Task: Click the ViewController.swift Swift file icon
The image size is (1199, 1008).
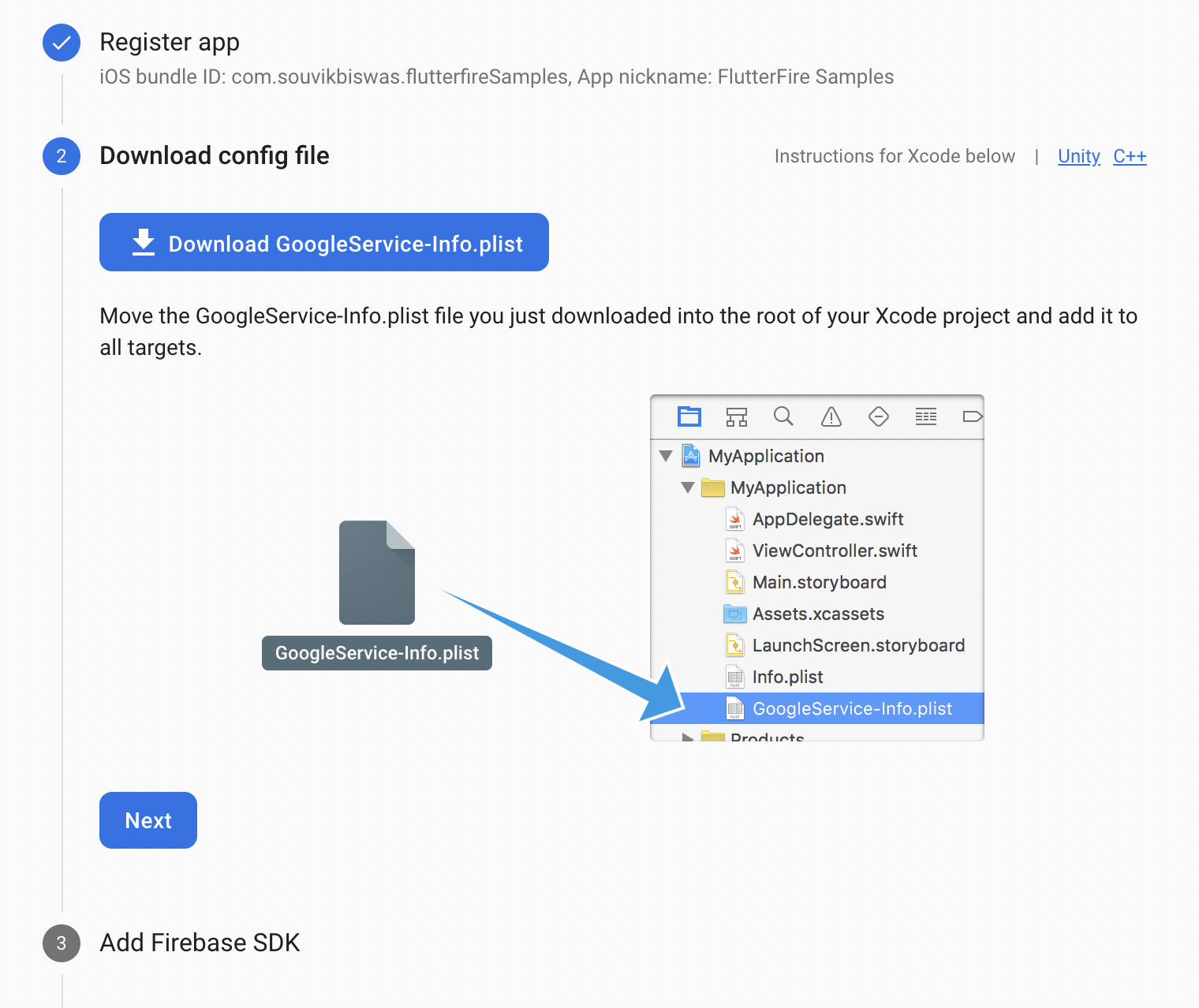Action: coord(735,551)
